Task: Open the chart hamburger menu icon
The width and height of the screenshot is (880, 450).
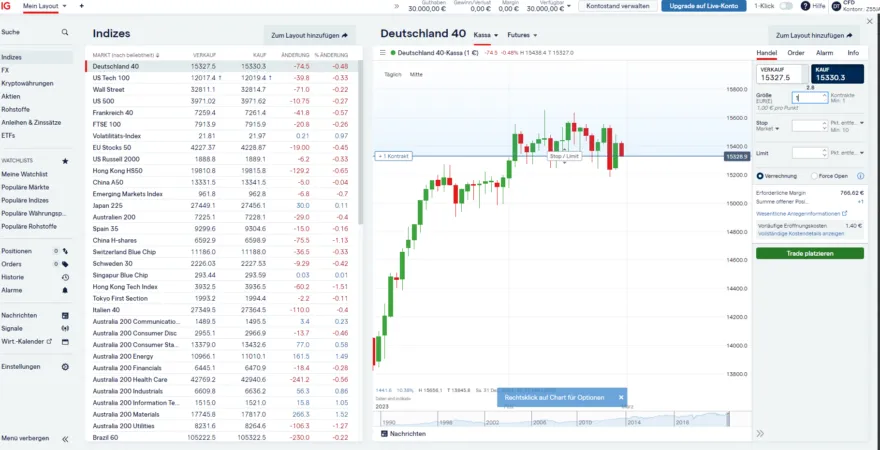Action: [x=384, y=52]
